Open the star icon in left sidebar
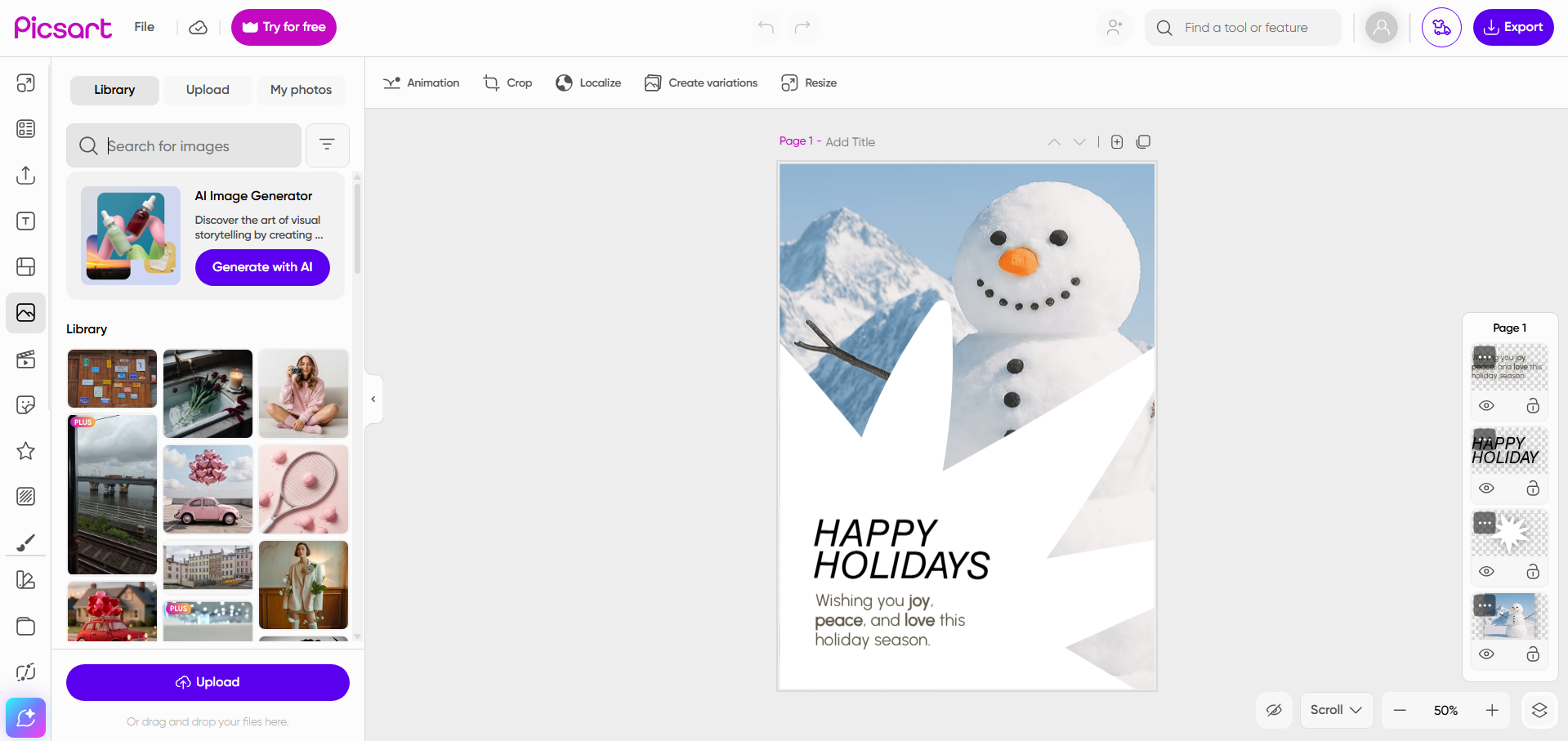Screen dimensions: 1568x741 (26, 451)
